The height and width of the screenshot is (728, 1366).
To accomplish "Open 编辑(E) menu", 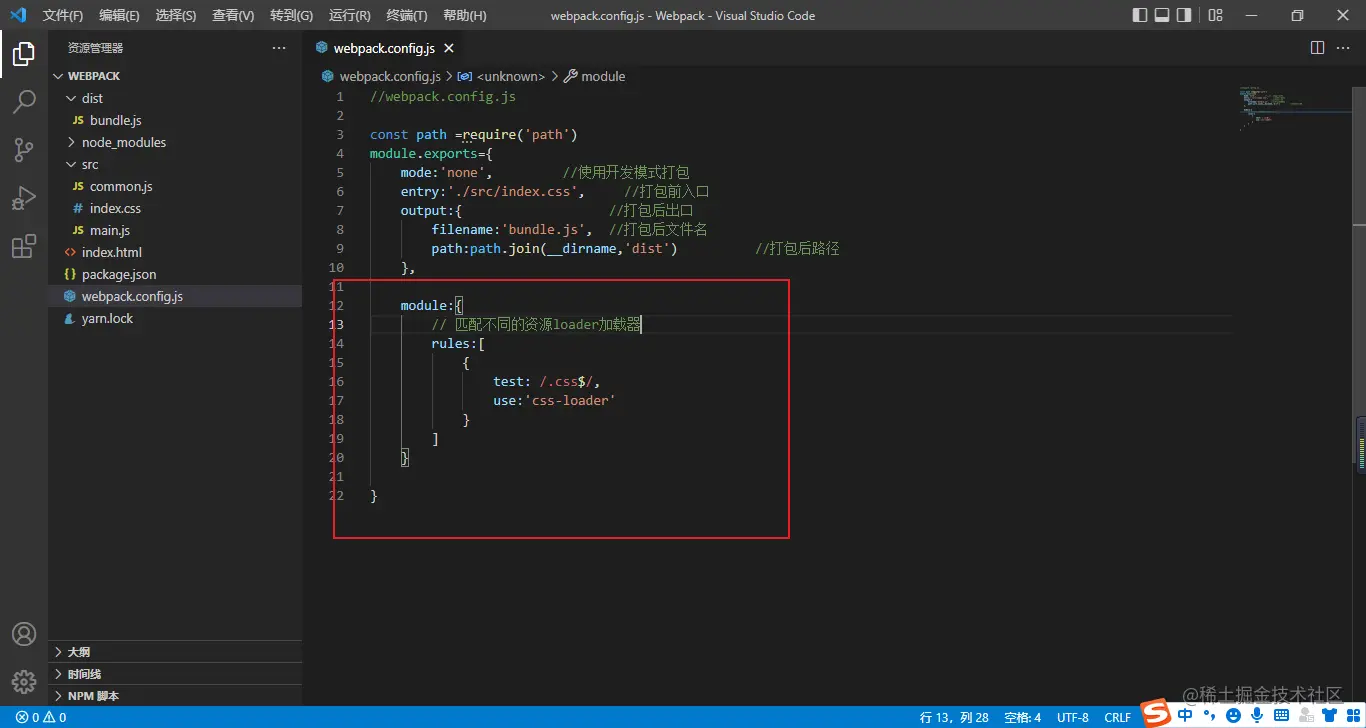I will coord(120,15).
